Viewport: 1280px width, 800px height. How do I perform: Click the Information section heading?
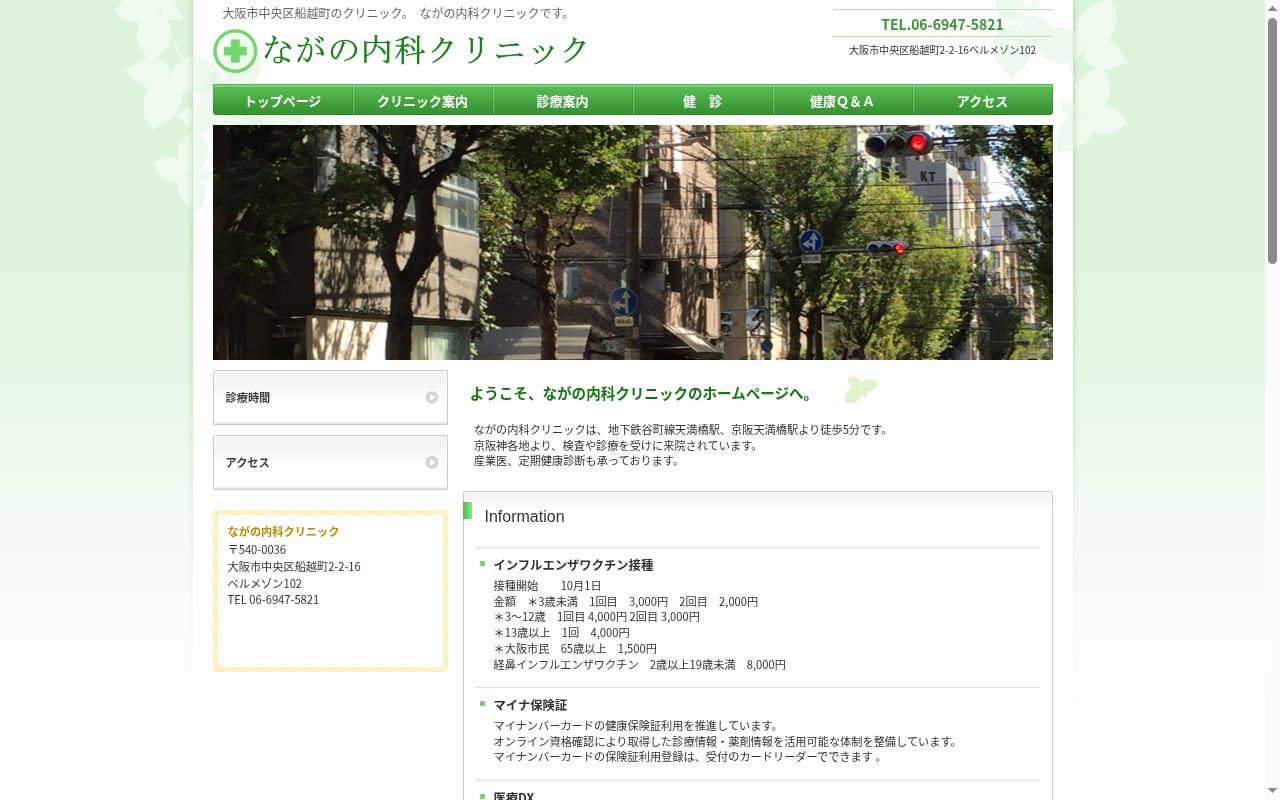(524, 517)
